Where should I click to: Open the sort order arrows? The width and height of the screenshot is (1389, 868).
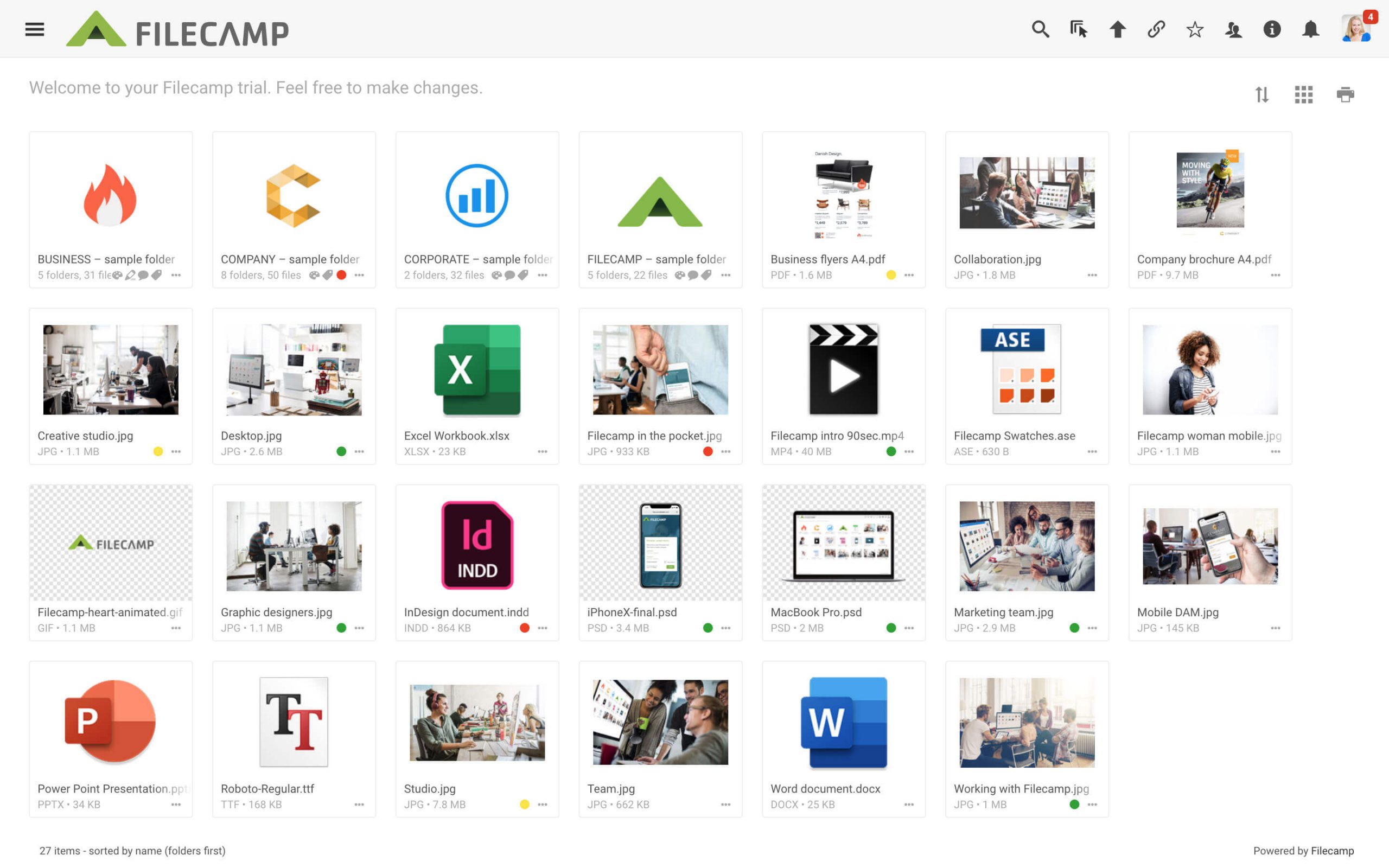pos(1261,94)
